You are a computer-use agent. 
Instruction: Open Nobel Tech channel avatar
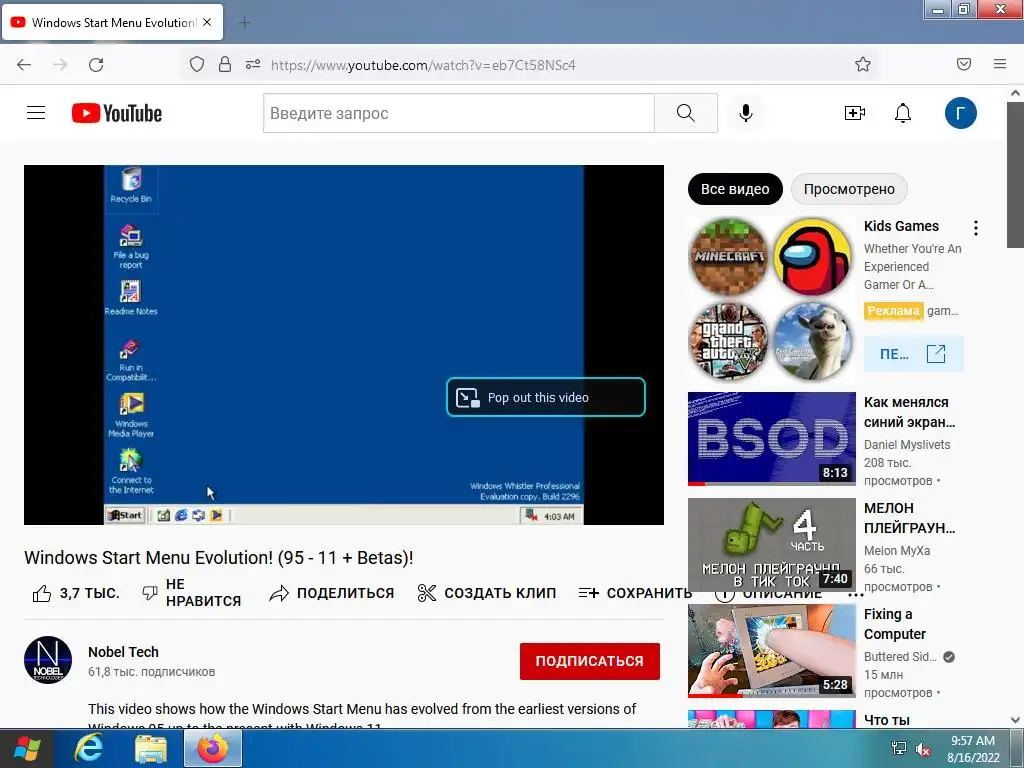[48, 660]
